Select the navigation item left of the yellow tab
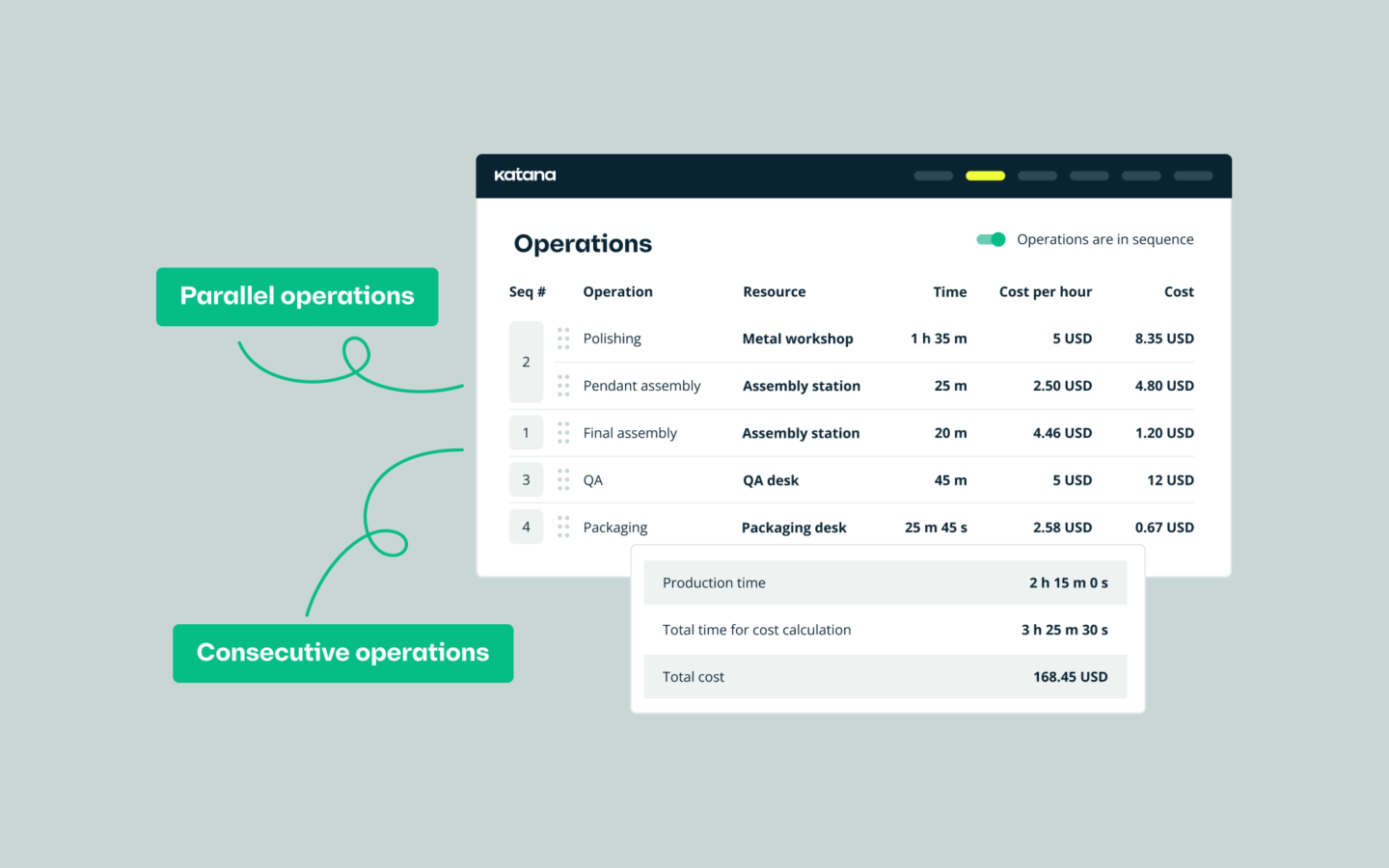 (933, 176)
